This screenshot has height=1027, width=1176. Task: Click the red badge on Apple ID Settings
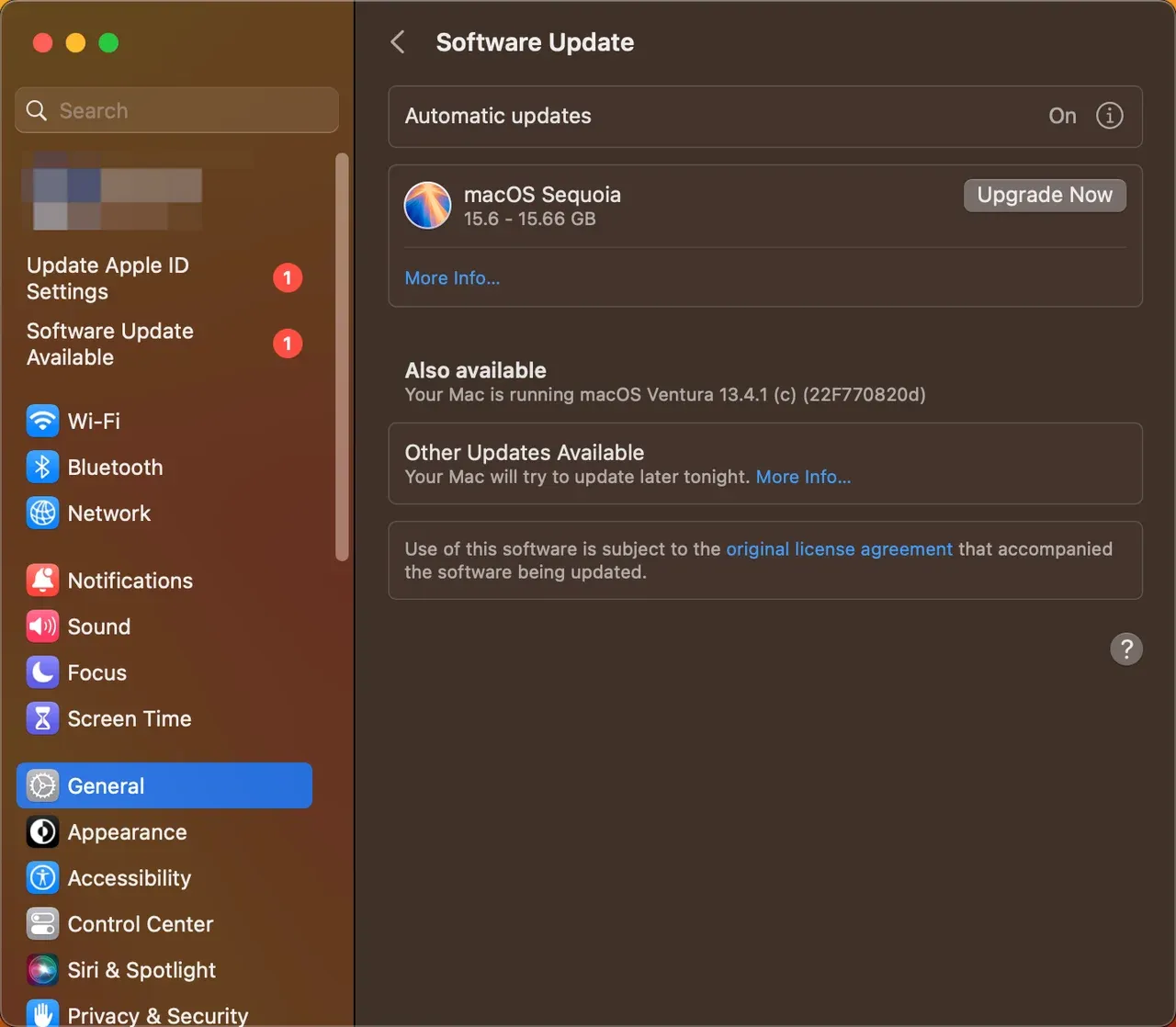coord(288,277)
